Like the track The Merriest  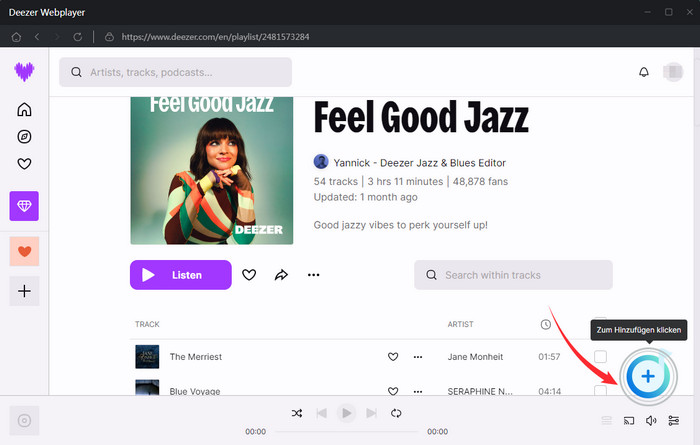pyautogui.click(x=393, y=357)
